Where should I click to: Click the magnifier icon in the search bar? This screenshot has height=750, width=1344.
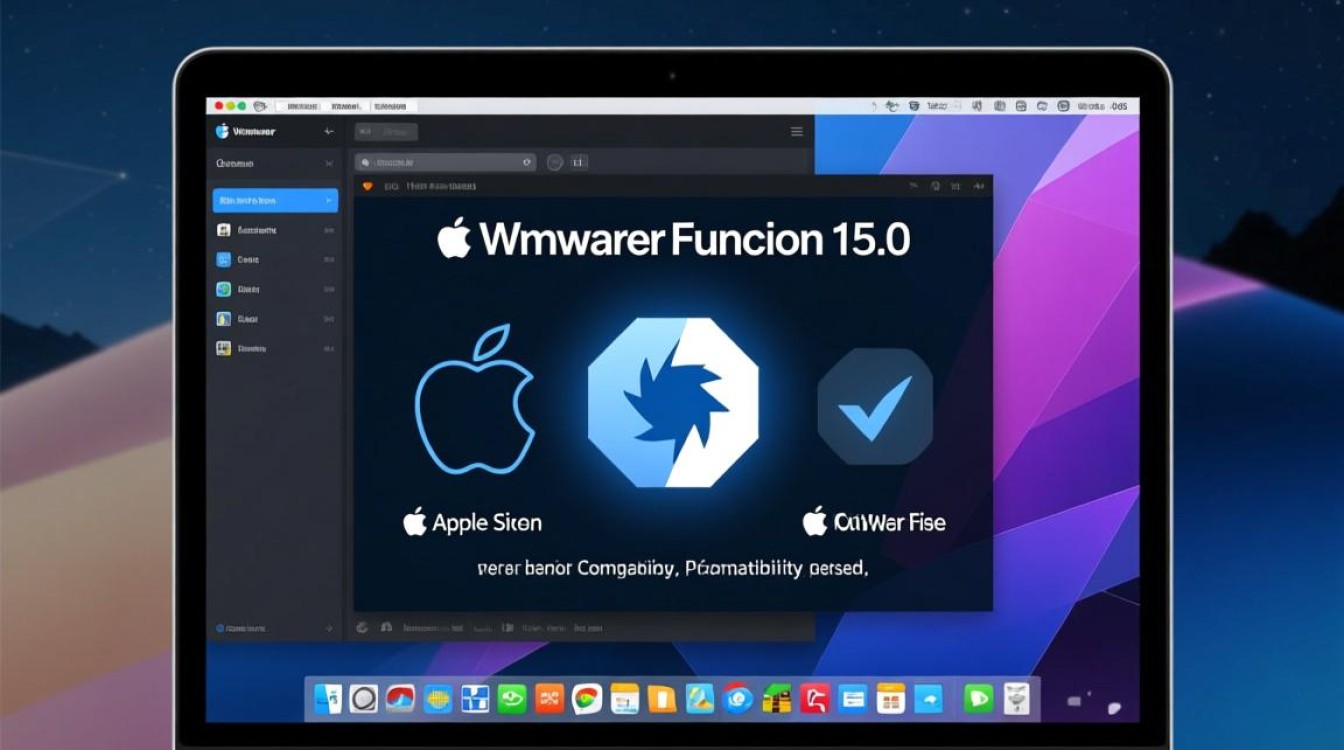[x=366, y=162]
